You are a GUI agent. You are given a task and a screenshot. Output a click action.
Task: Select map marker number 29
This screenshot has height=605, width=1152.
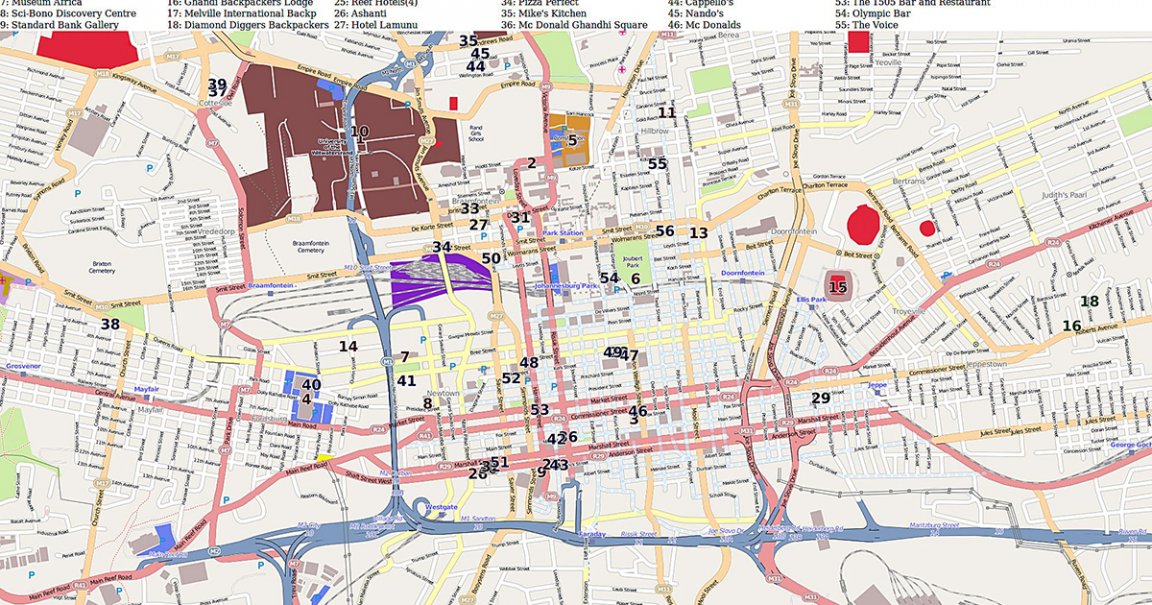[820, 398]
